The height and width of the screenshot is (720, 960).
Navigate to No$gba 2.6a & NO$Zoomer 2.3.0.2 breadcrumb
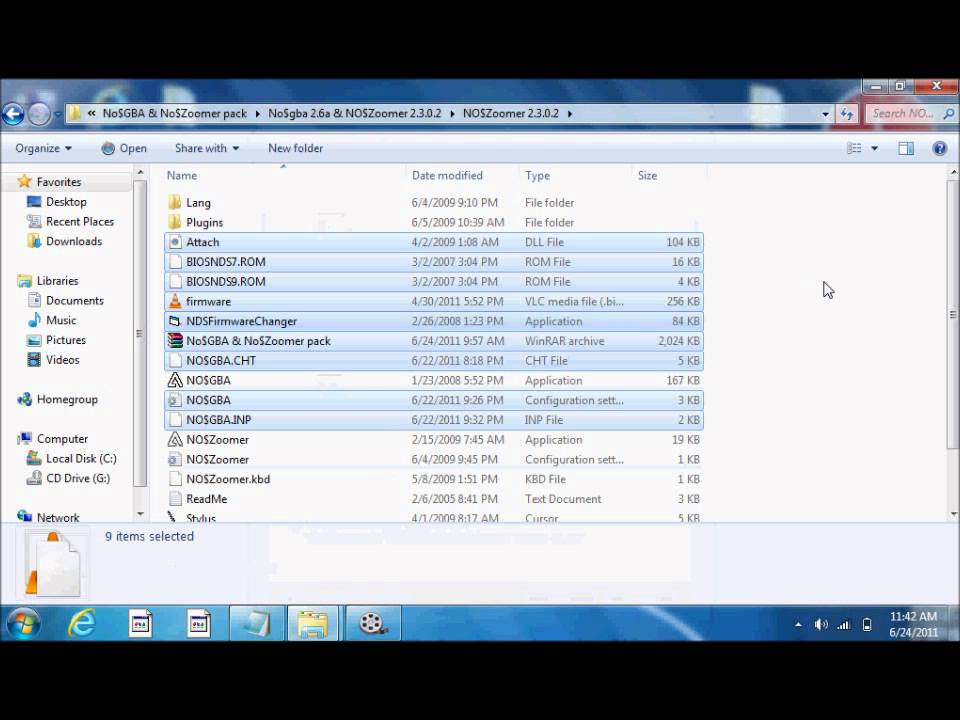click(x=354, y=113)
